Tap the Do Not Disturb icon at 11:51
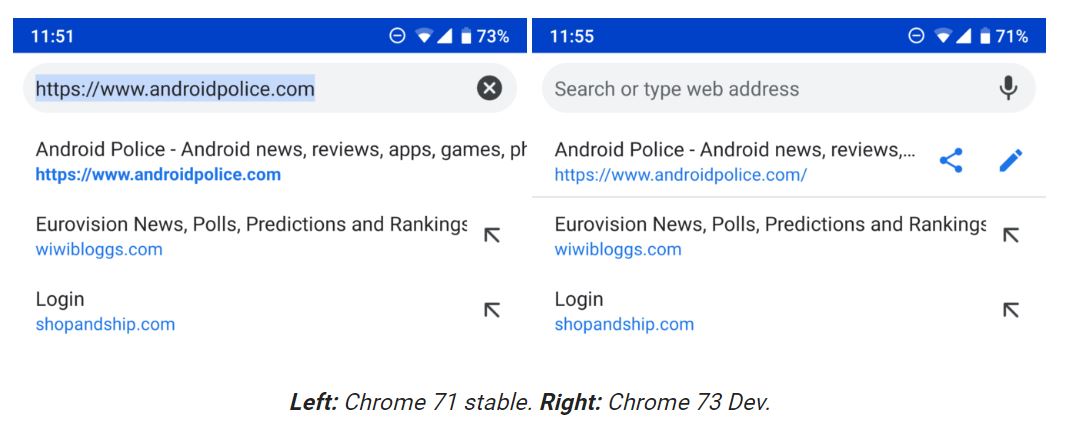The image size is (1081, 436). tap(397, 37)
